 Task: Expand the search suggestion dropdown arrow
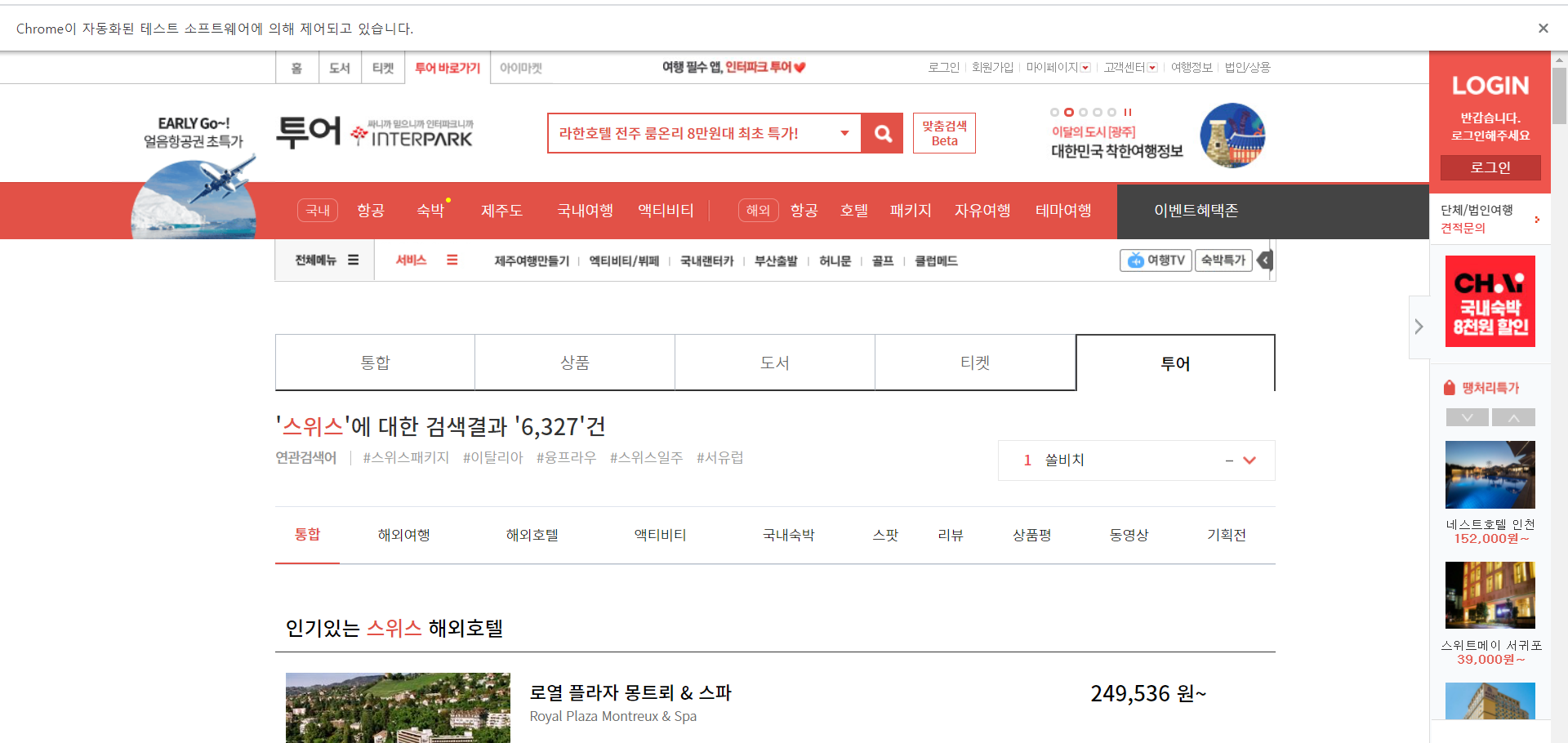[x=844, y=133]
